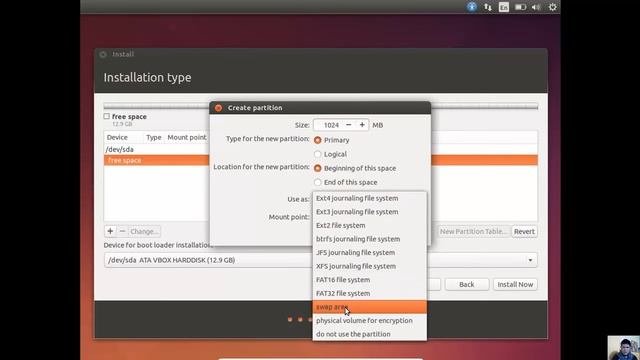Select btrfs journaling file system option
The width and height of the screenshot is (640, 360).
tap(369, 239)
